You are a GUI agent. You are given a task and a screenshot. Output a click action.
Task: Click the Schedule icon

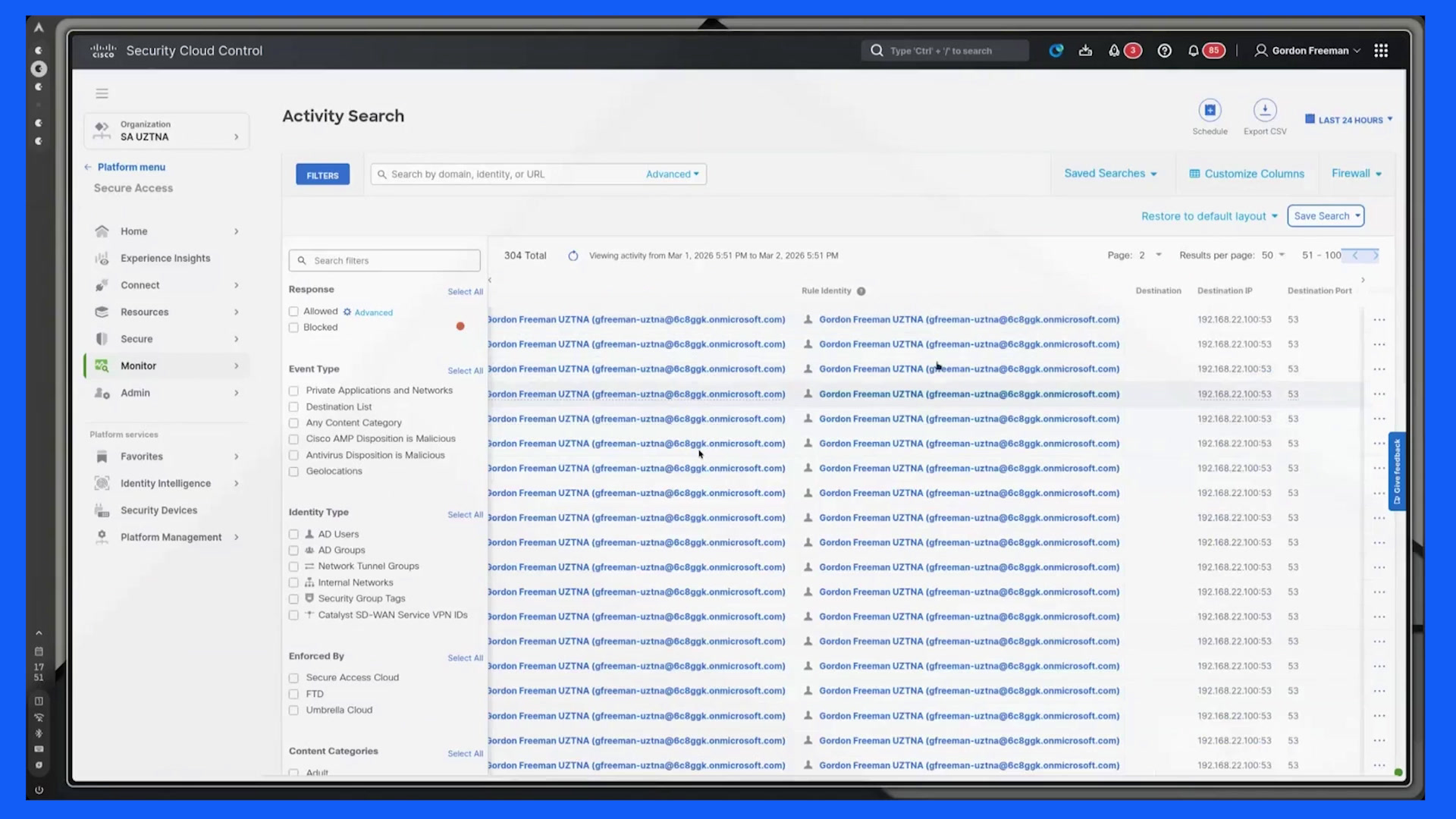(1210, 111)
